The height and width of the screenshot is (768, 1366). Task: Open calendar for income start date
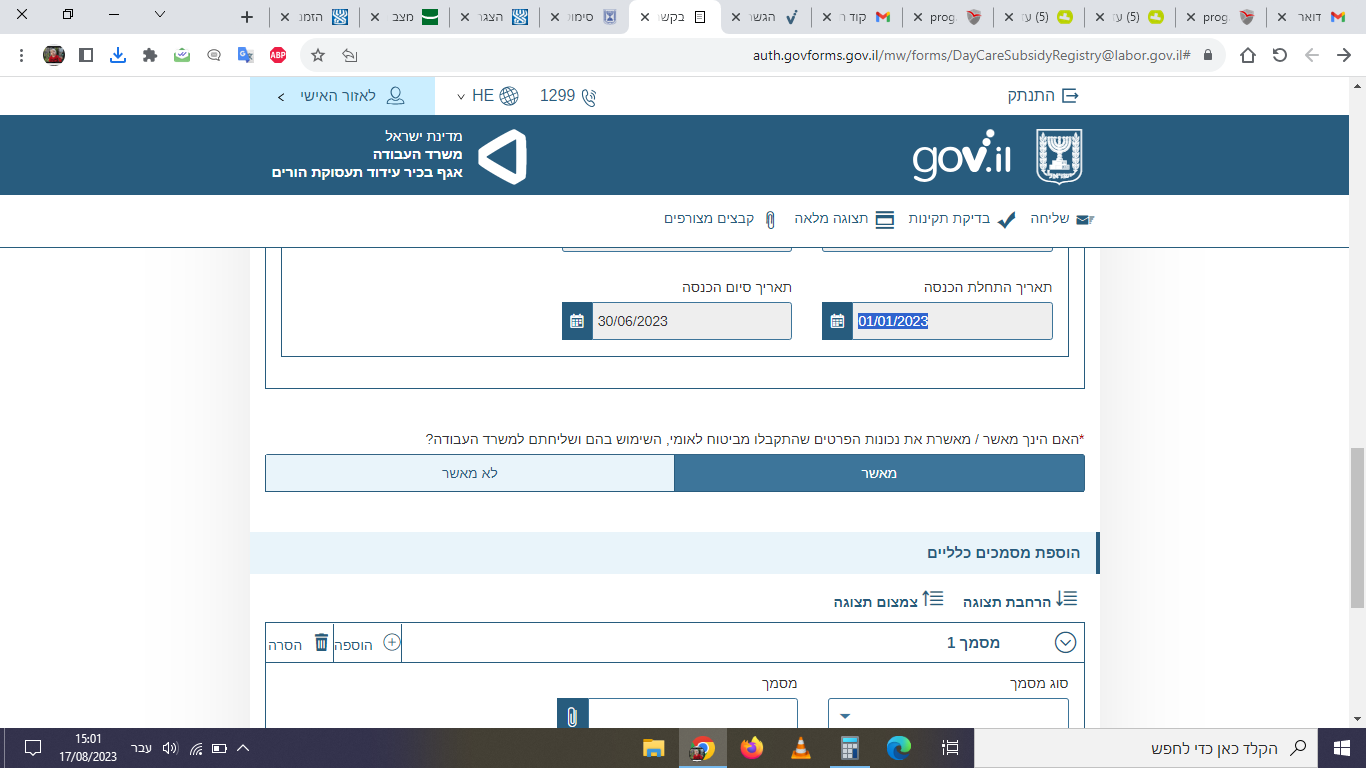click(837, 321)
